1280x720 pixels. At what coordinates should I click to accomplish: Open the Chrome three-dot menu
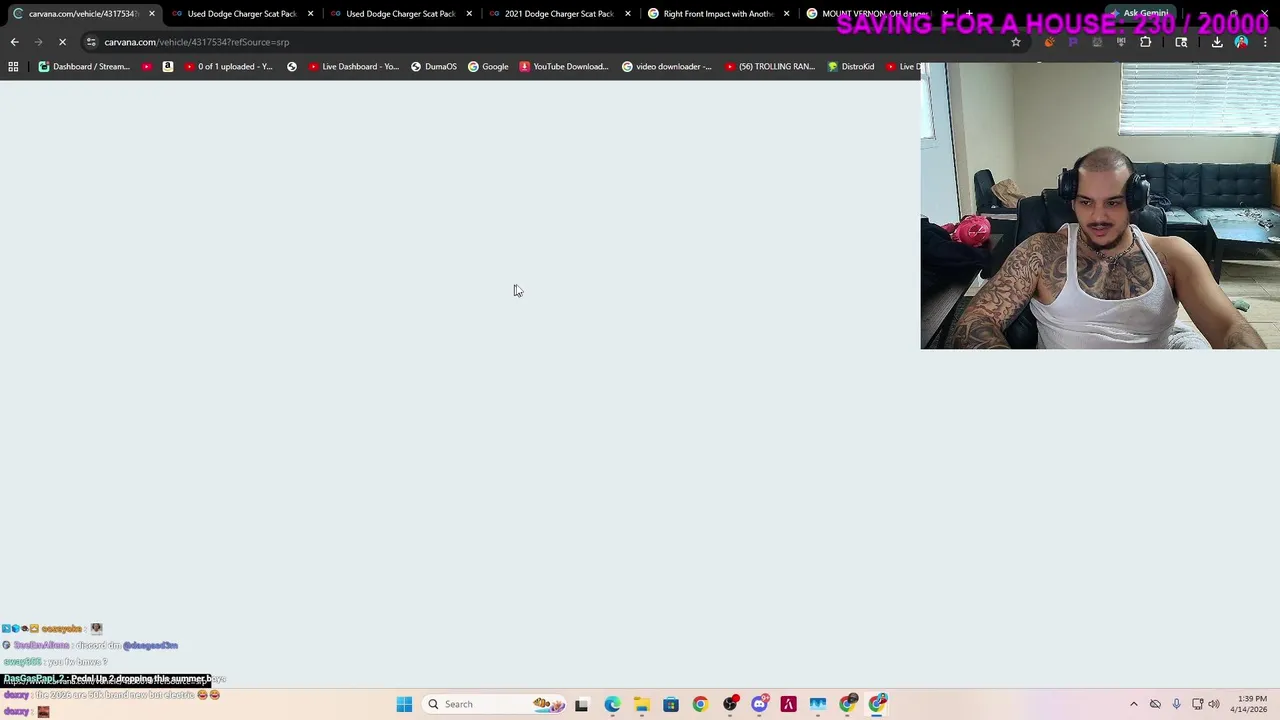pyautogui.click(x=1266, y=42)
